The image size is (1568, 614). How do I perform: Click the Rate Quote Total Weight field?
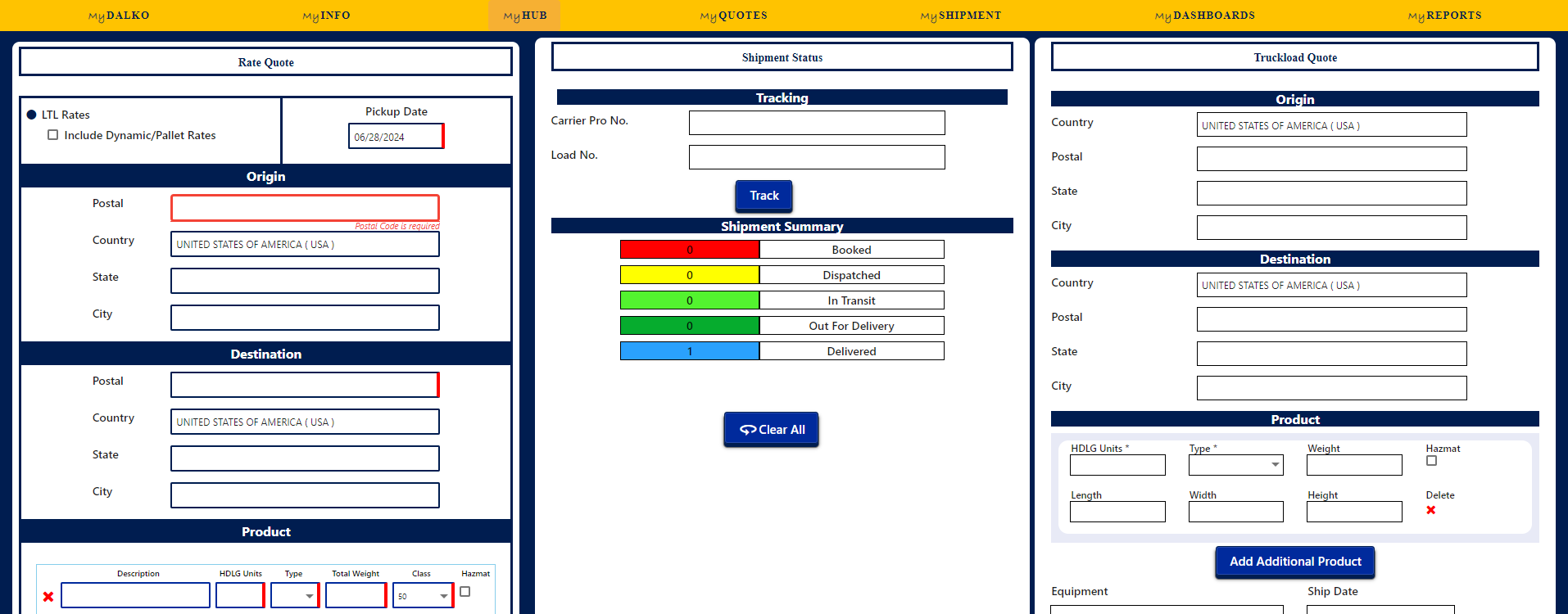click(356, 595)
